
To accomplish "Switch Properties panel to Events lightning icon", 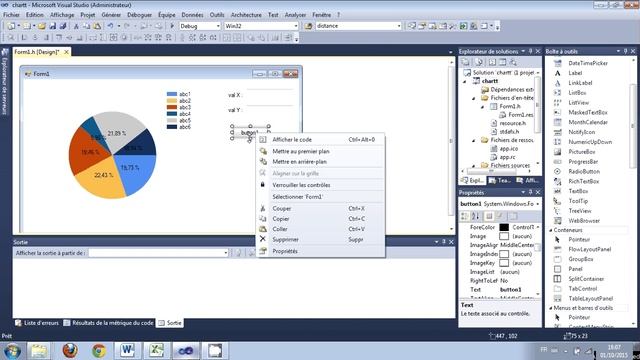I will tap(500, 216).
